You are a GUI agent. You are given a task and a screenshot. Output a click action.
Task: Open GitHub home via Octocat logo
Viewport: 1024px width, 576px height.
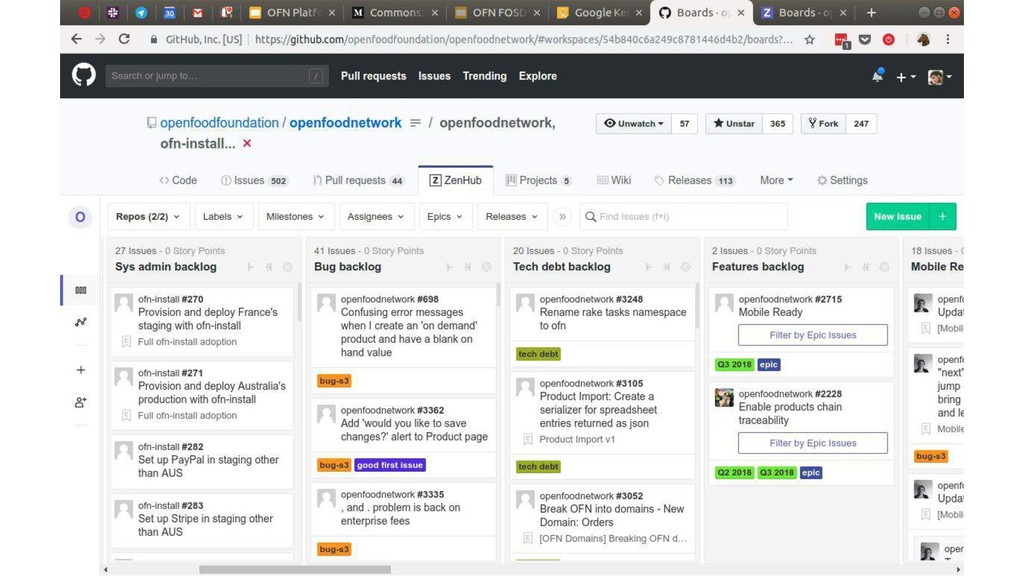coord(84,75)
